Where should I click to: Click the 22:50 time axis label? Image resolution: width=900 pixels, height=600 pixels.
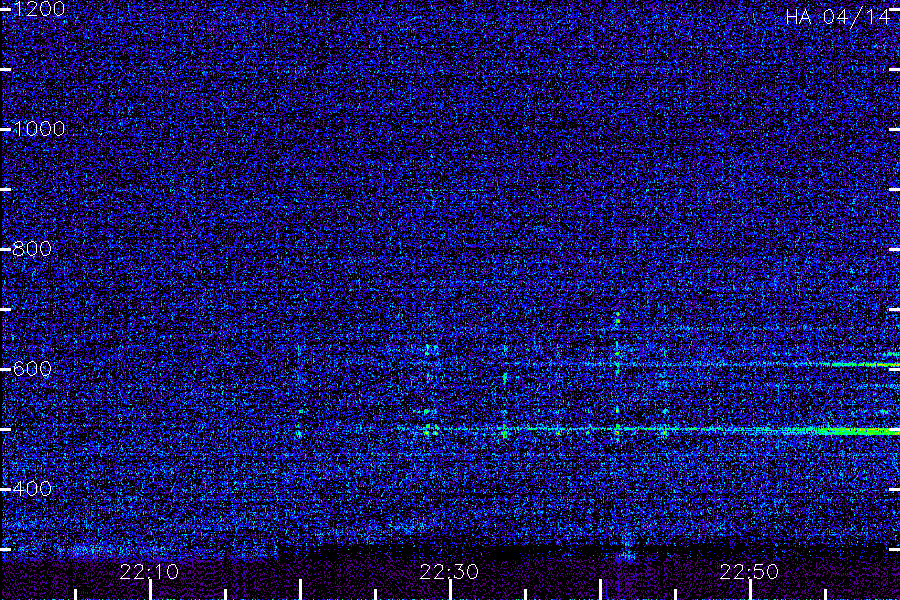coord(749,572)
